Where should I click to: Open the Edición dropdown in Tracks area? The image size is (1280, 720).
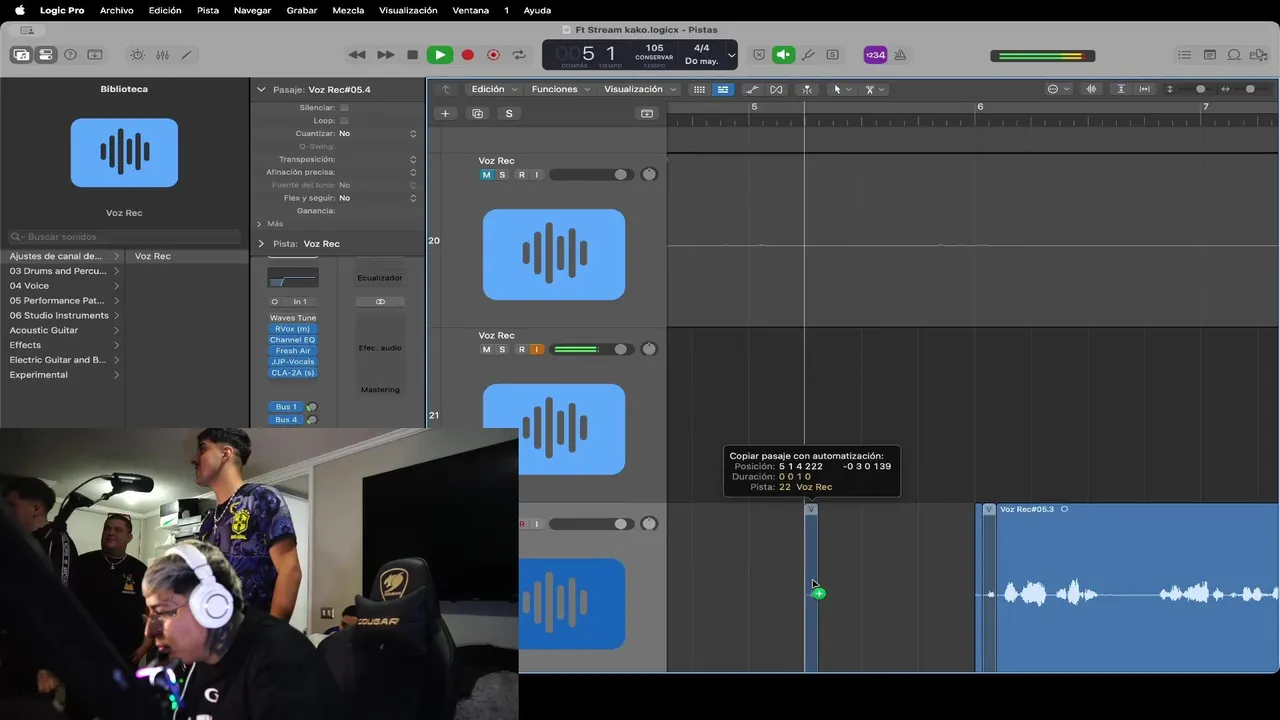tap(493, 89)
